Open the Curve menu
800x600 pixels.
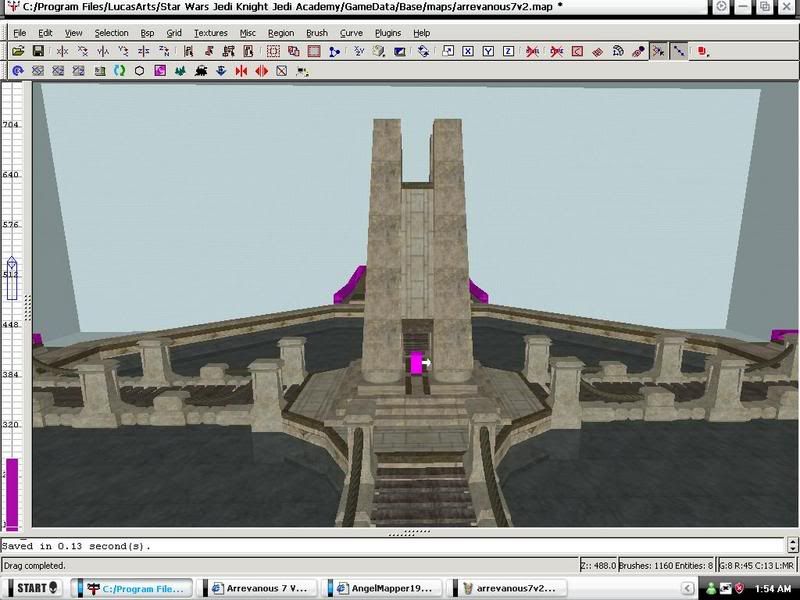tap(351, 33)
